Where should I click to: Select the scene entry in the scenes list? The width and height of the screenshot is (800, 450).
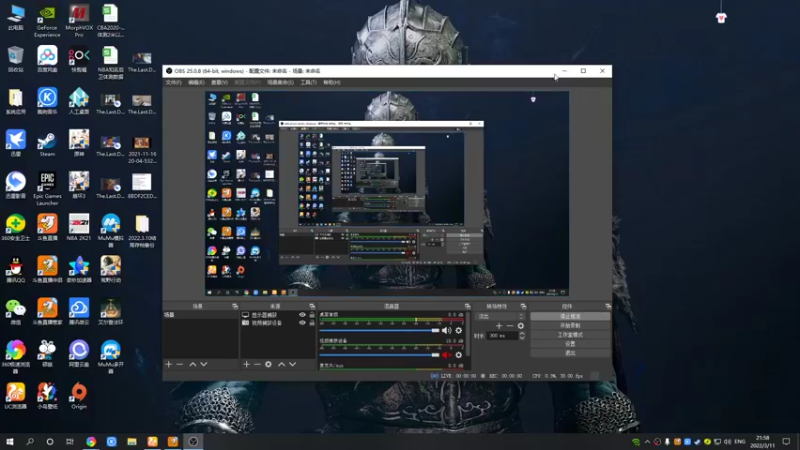200,315
